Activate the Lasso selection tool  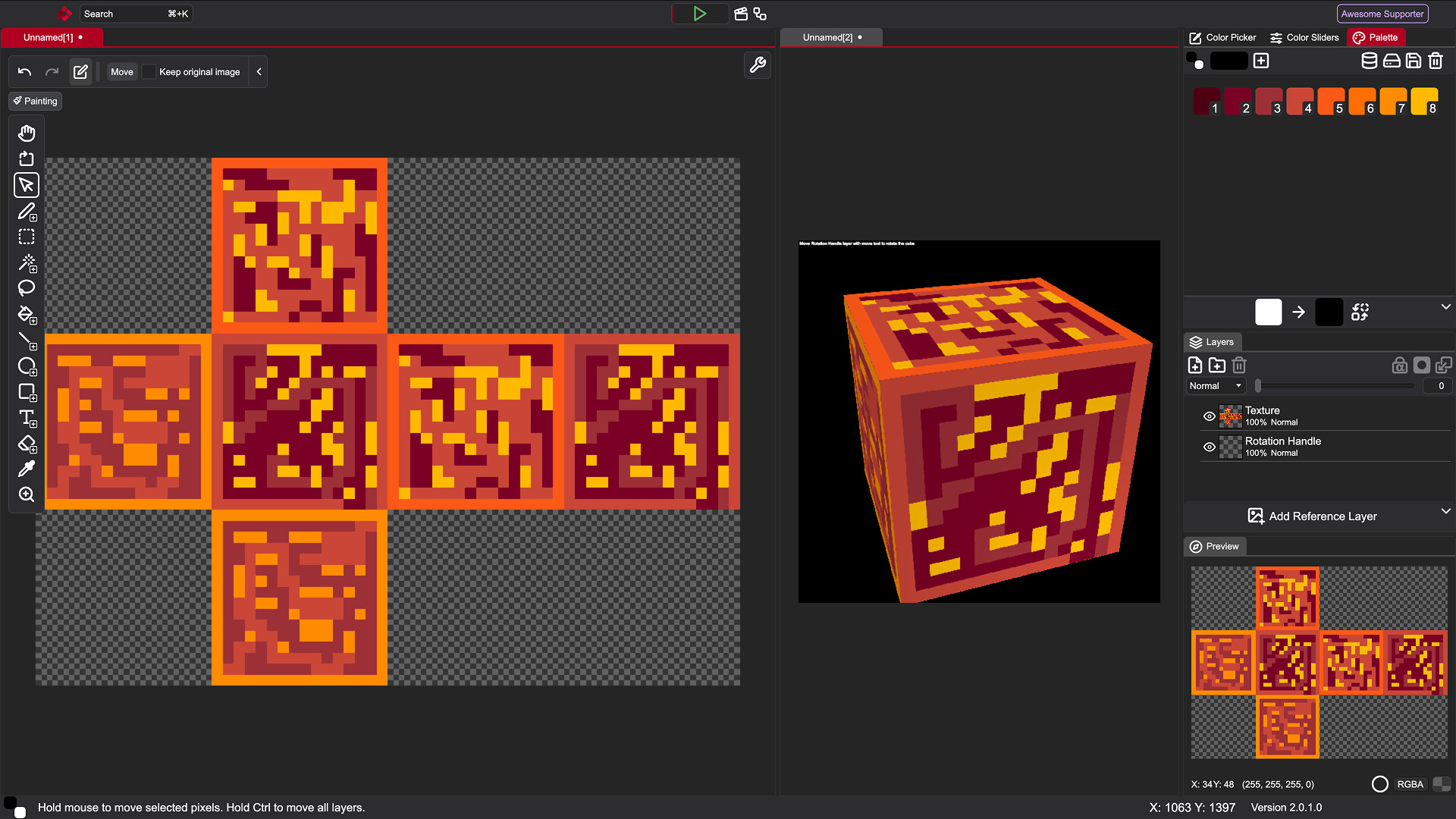(x=27, y=288)
